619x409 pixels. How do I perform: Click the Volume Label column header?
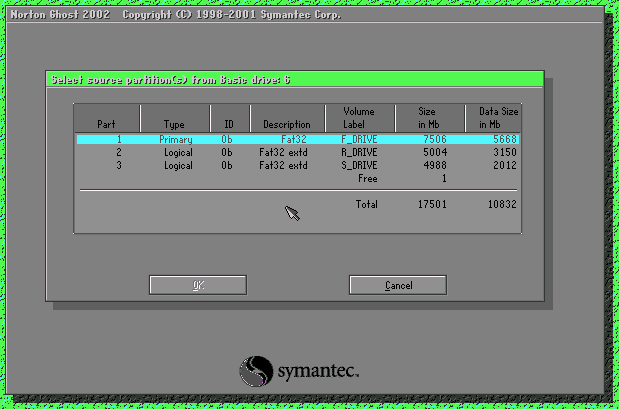click(x=358, y=118)
